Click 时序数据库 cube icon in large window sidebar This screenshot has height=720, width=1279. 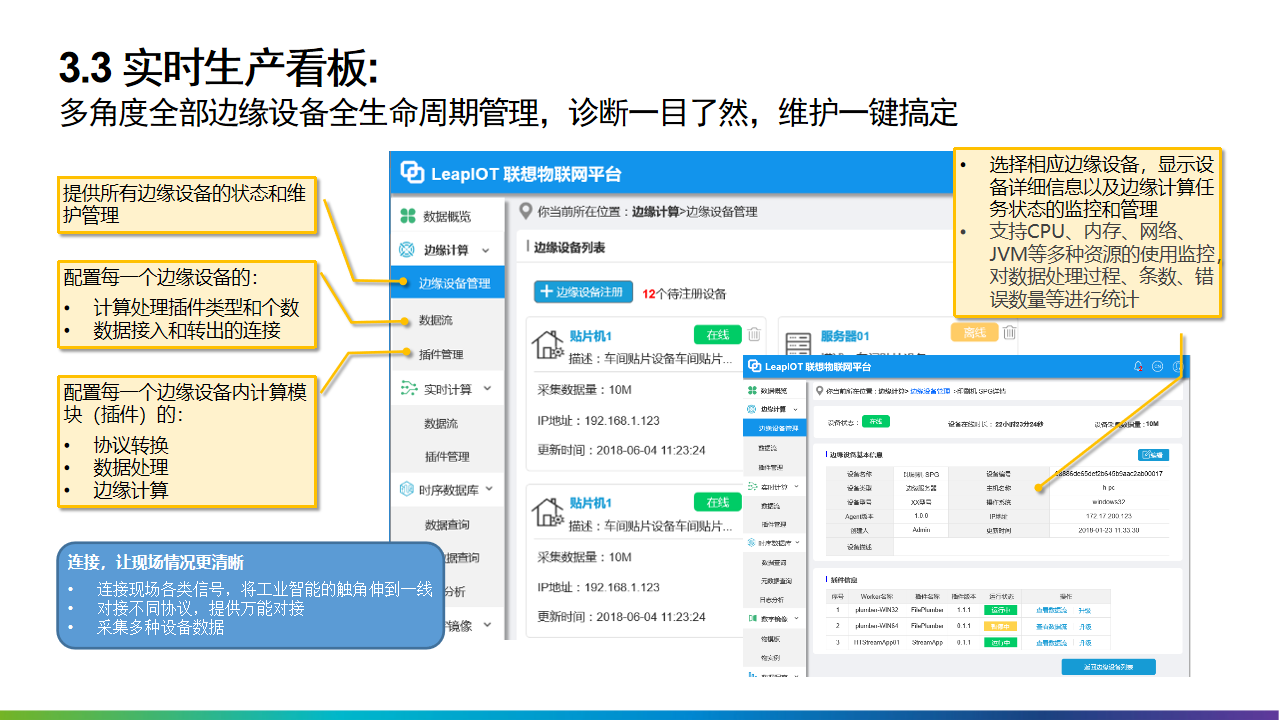coord(407,489)
